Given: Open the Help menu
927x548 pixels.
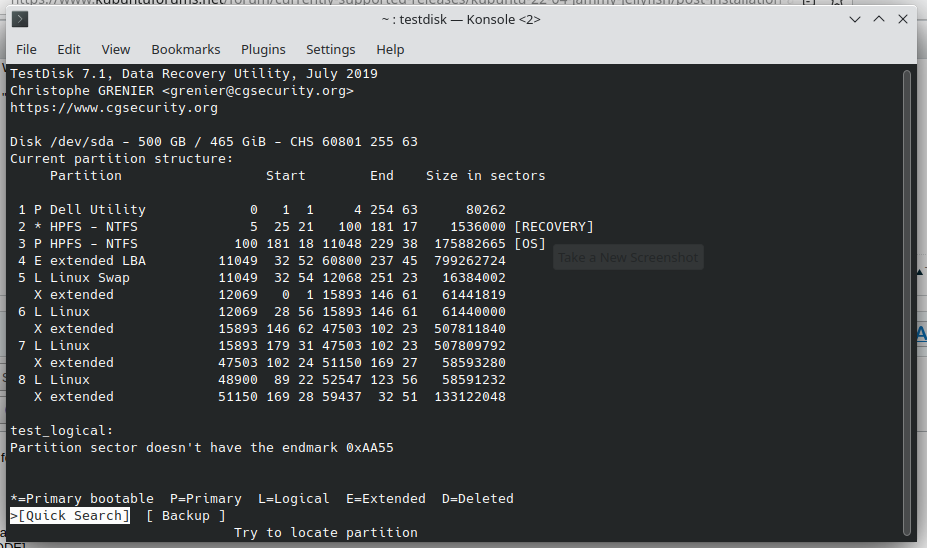Looking at the screenshot, I should coord(390,49).
